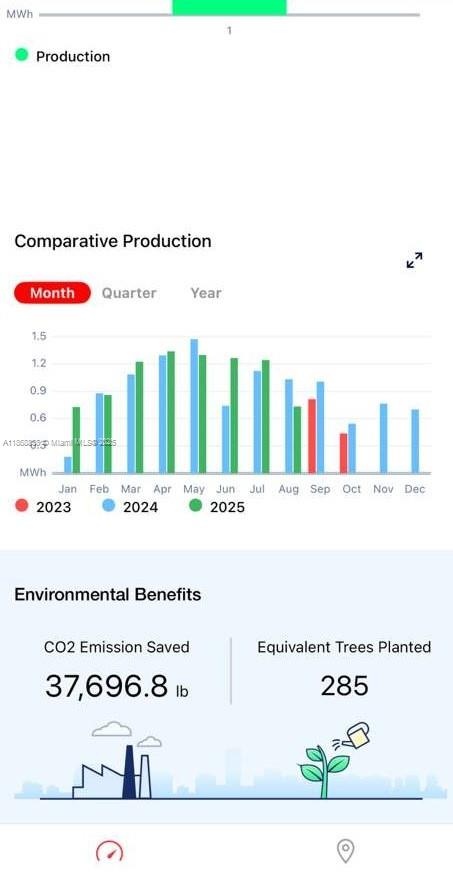Tap the watering can plant illustration
Image resolution: width=453 pixels, height=885 pixels.
[x=333, y=760]
